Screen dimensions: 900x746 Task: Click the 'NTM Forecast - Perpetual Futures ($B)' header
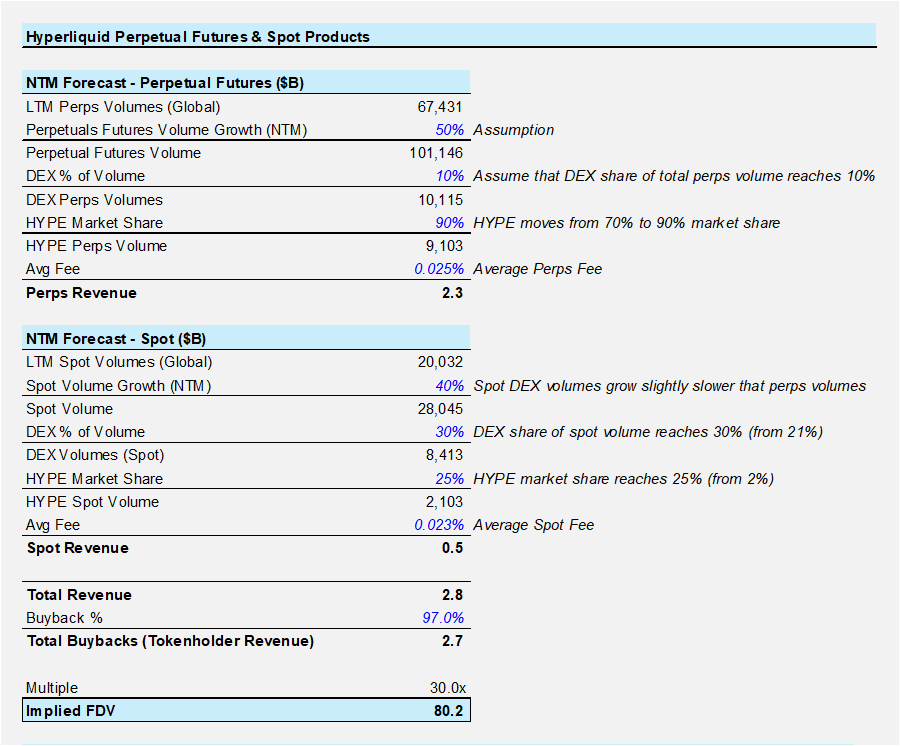[x=165, y=83]
